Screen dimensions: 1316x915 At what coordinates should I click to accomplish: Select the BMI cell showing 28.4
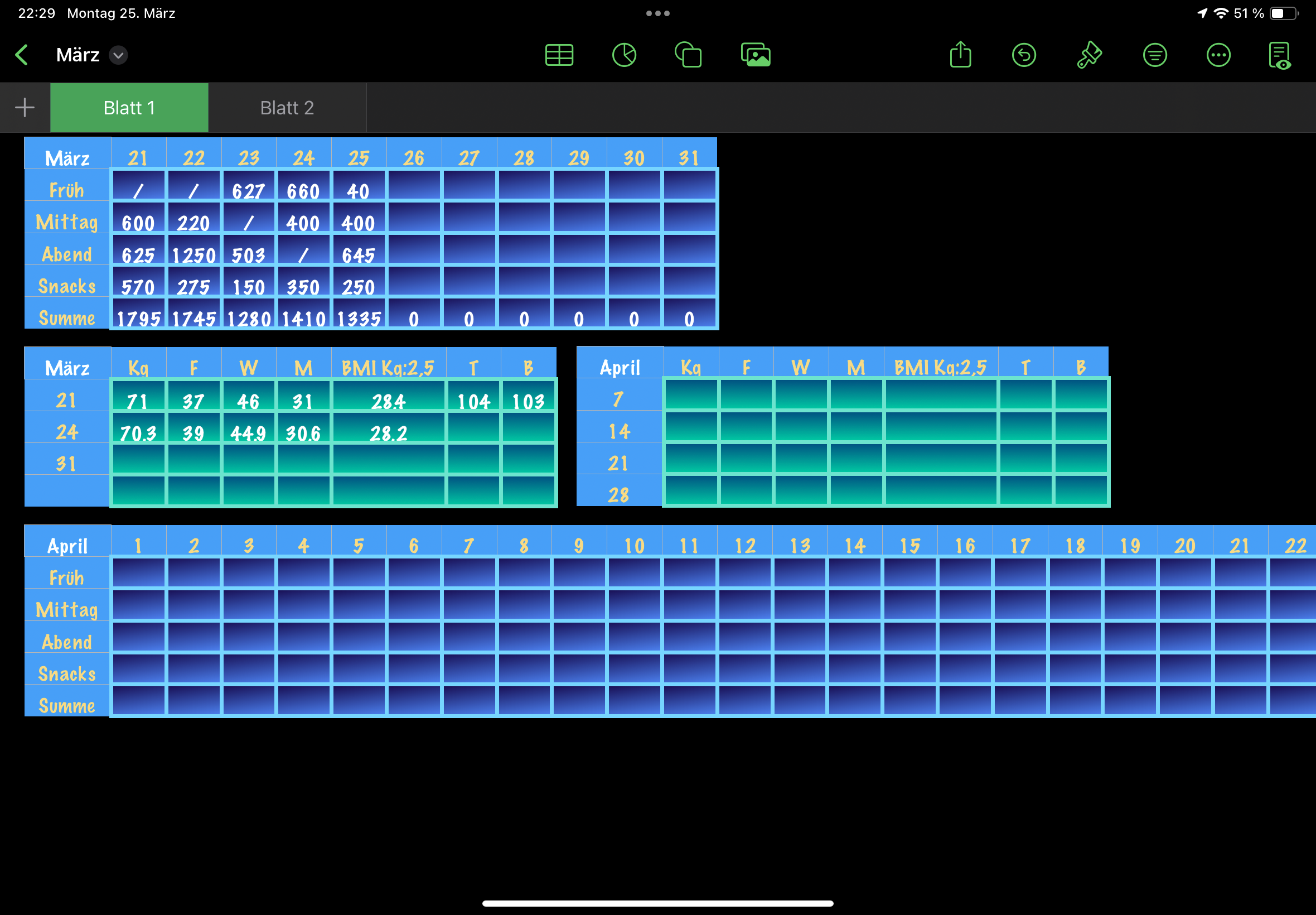tap(389, 401)
